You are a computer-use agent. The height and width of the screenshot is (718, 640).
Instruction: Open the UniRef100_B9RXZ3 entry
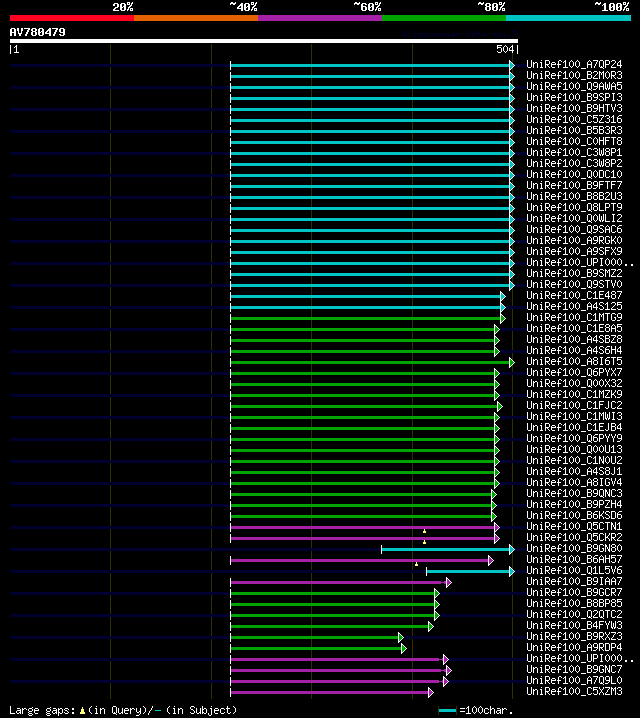point(574,636)
